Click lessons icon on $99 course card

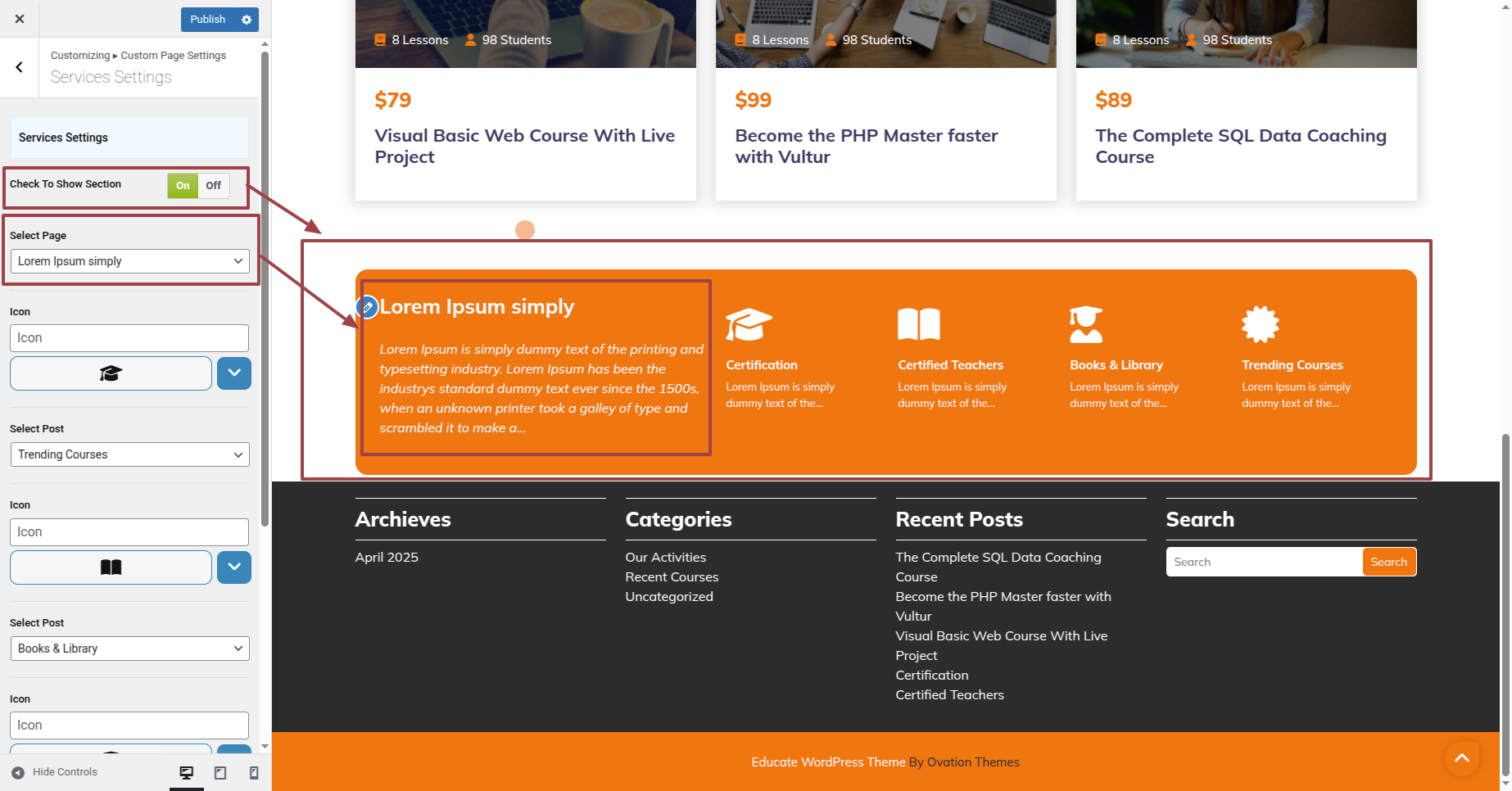click(740, 39)
